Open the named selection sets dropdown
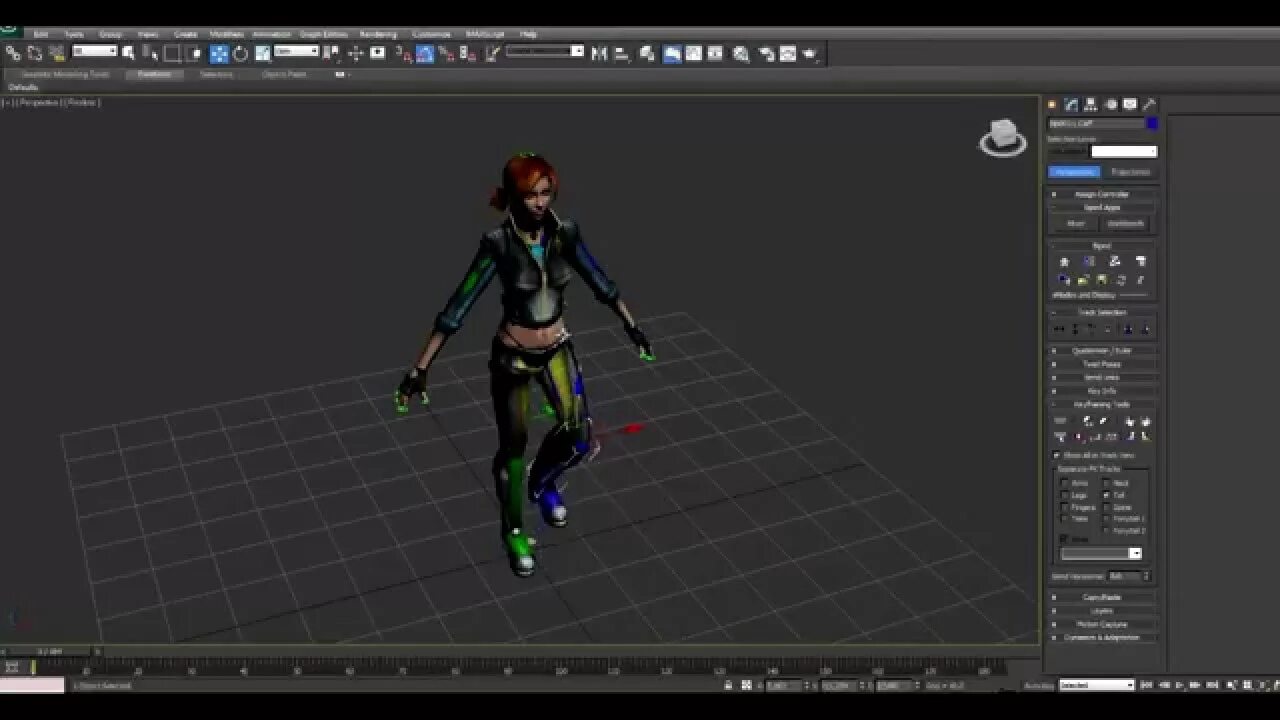Image resolution: width=1280 pixels, height=720 pixels. click(x=545, y=51)
